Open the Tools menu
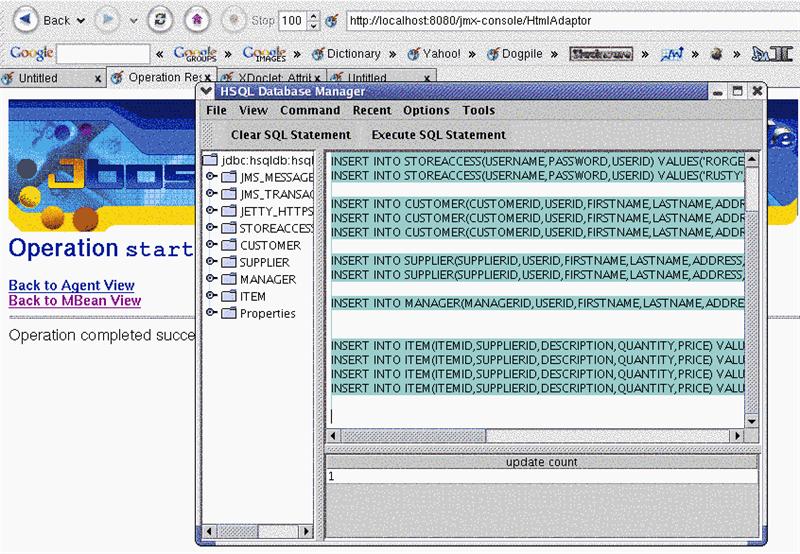 (478, 110)
